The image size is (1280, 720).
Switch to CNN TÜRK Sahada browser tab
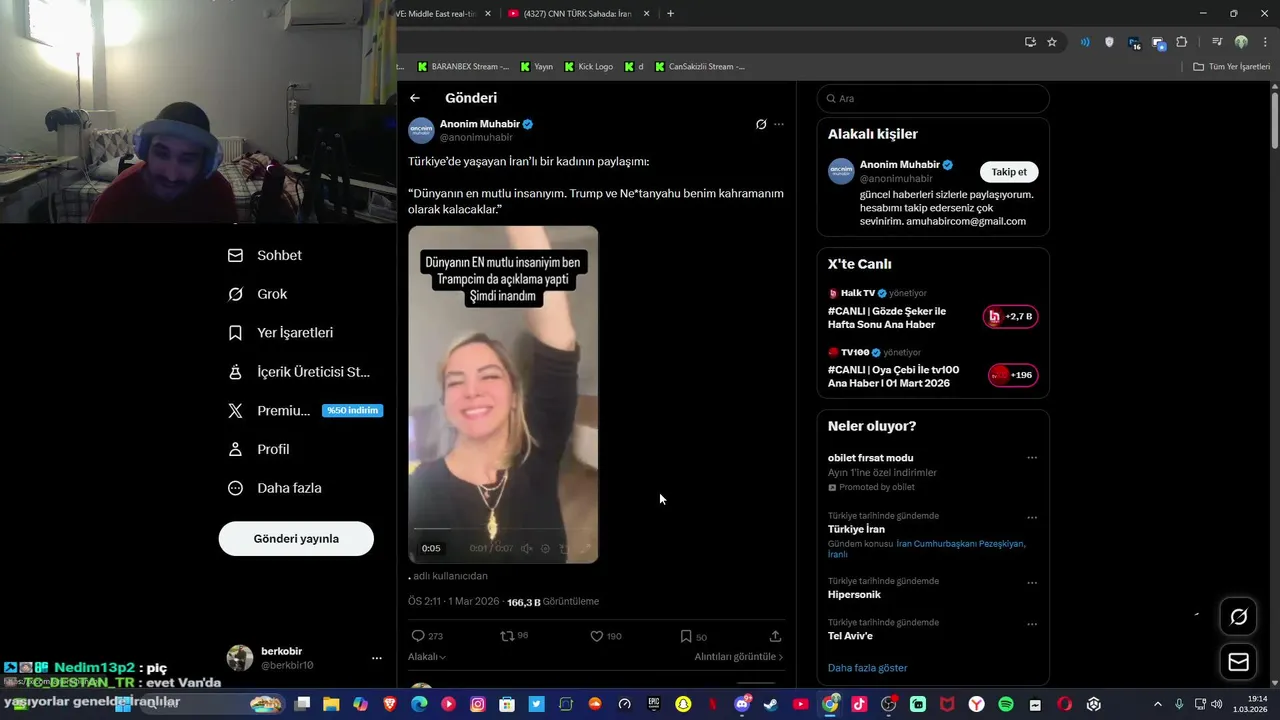point(578,14)
